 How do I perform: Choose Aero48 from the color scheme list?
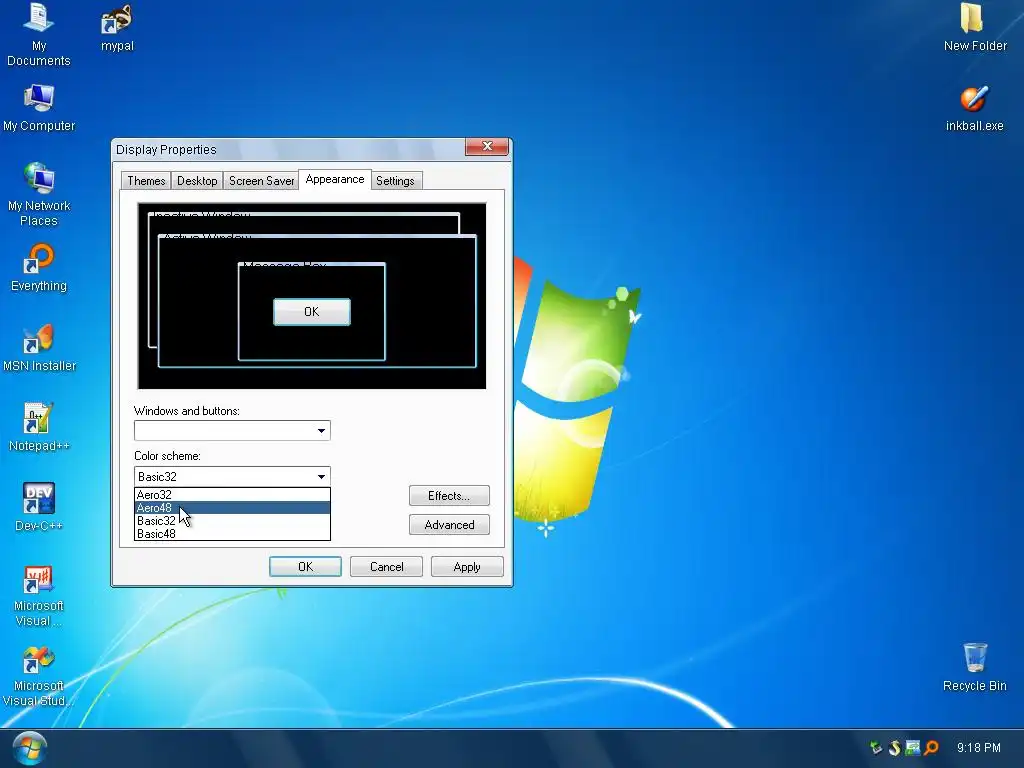point(232,508)
